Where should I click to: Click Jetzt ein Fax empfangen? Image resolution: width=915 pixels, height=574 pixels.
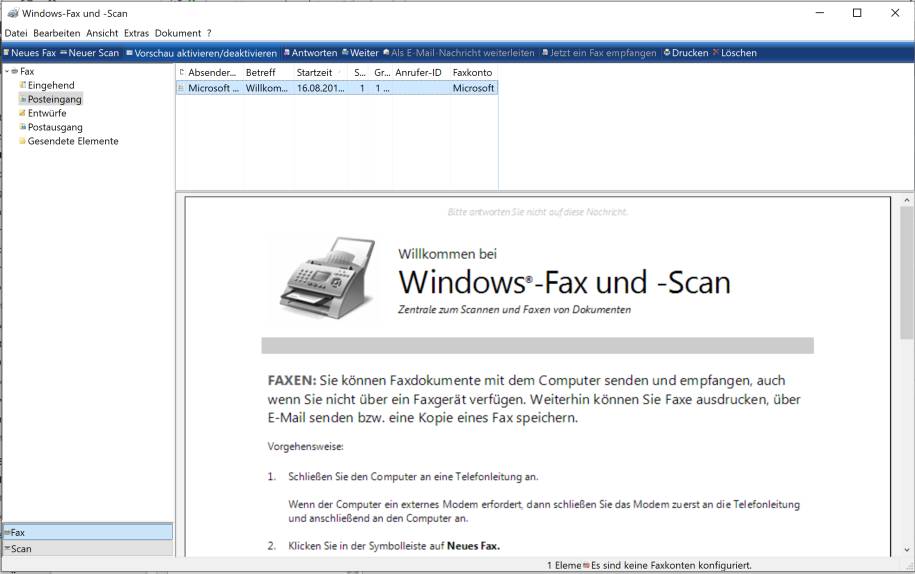point(599,52)
